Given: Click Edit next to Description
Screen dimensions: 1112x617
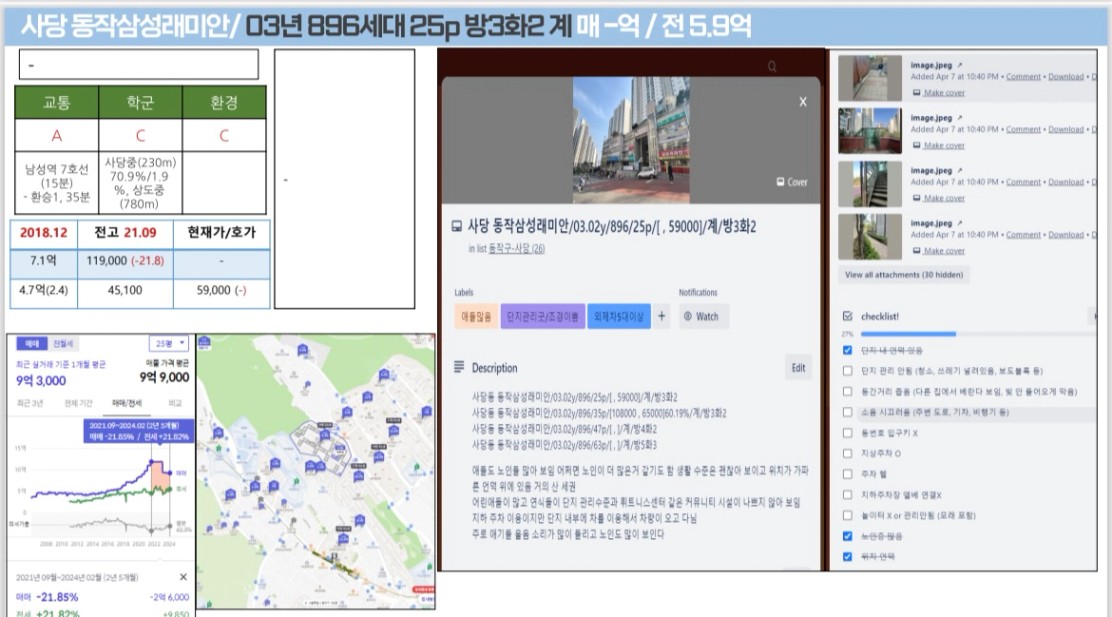Looking at the screenshot, I should 799,367.
